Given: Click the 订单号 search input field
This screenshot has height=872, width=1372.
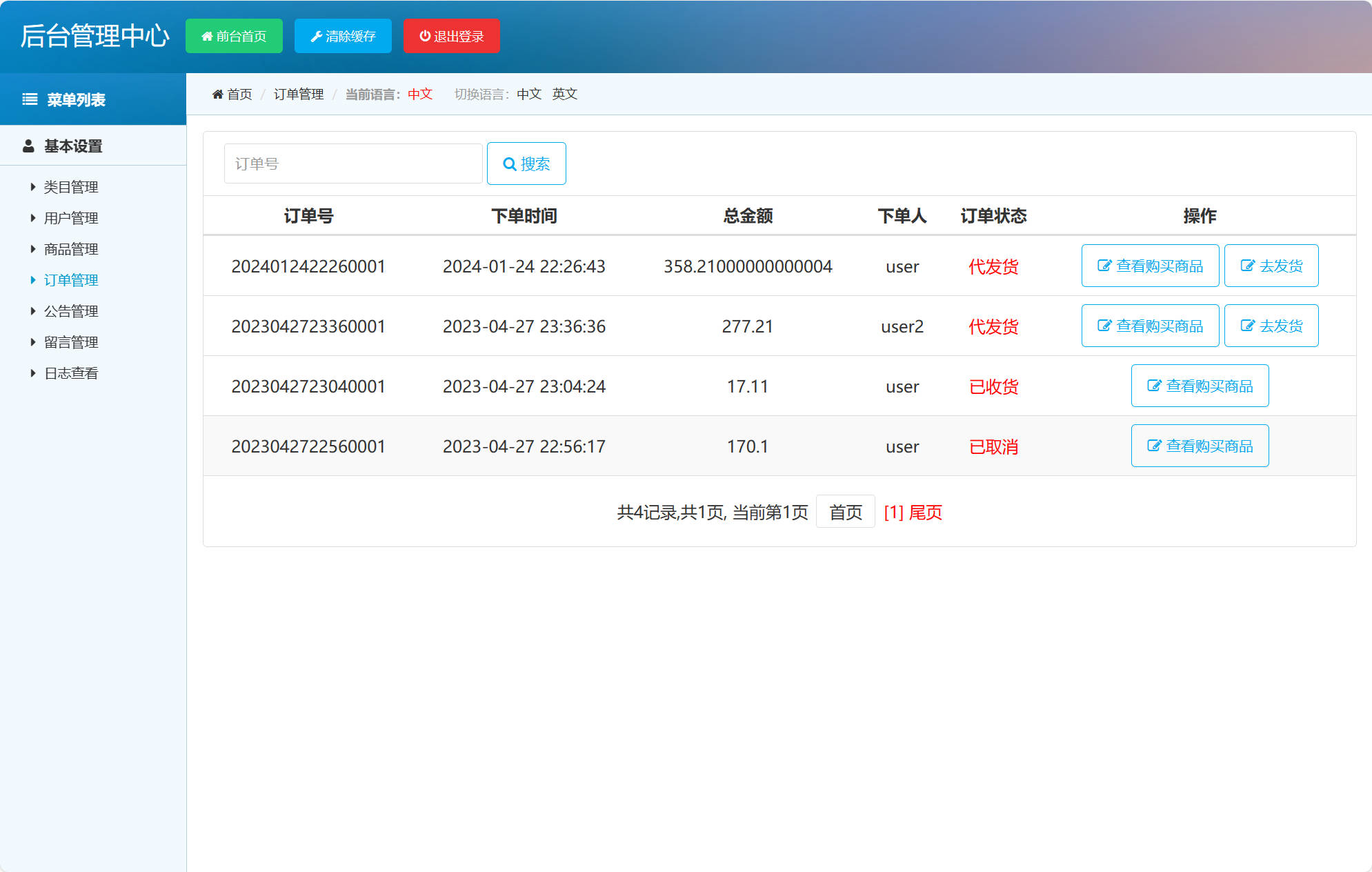Looking at the screenshot, I should (352, 163).
